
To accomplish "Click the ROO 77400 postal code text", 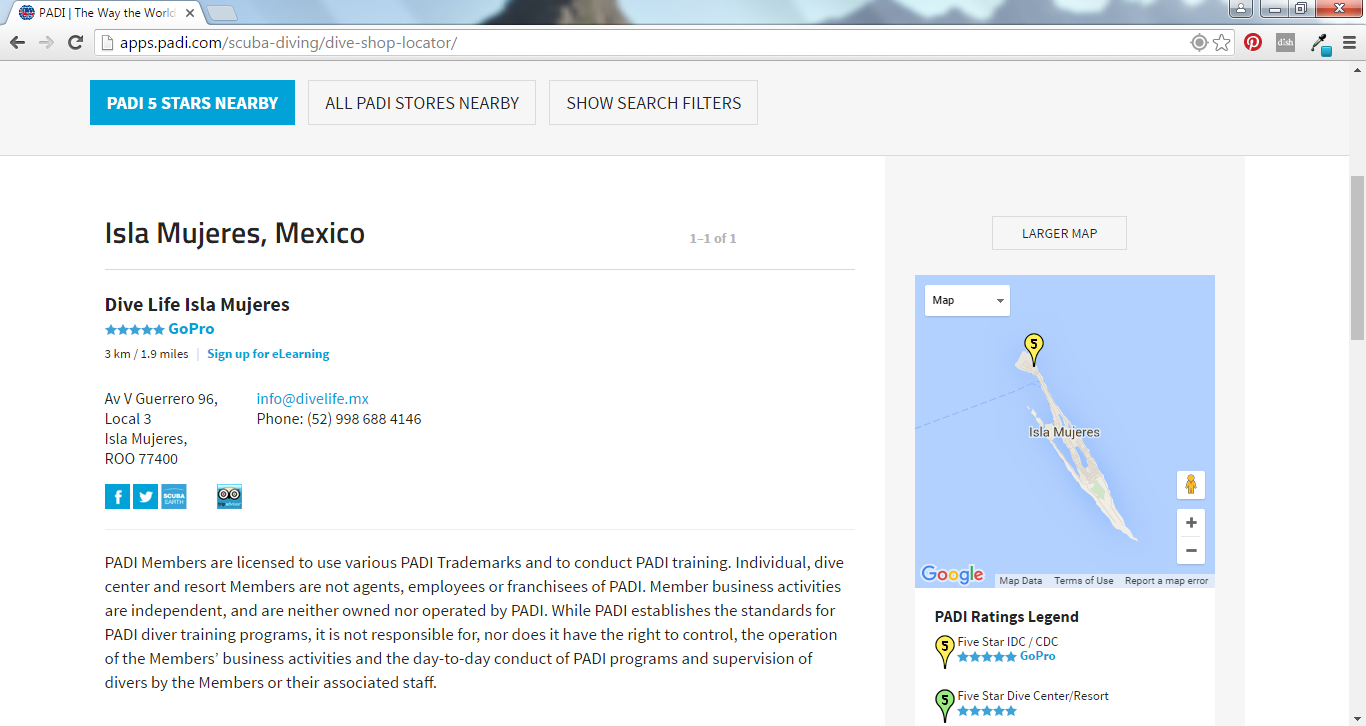I will 141,459.
